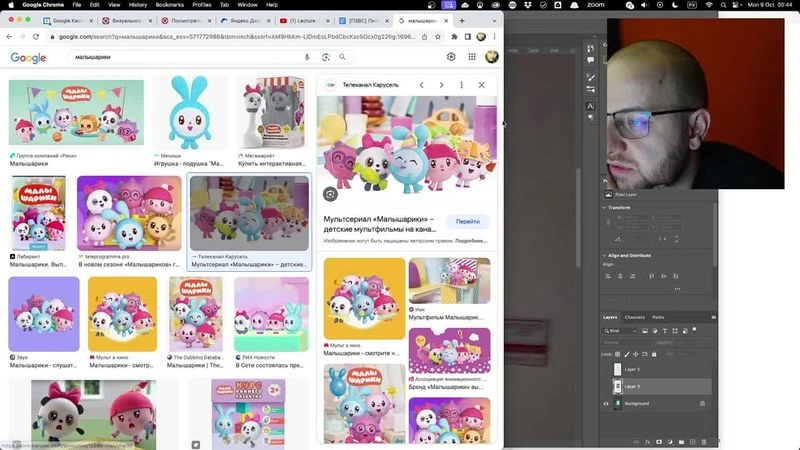Open the File menu in menu bar
Viewport: 800px width, 450px height.
[77, 5]
